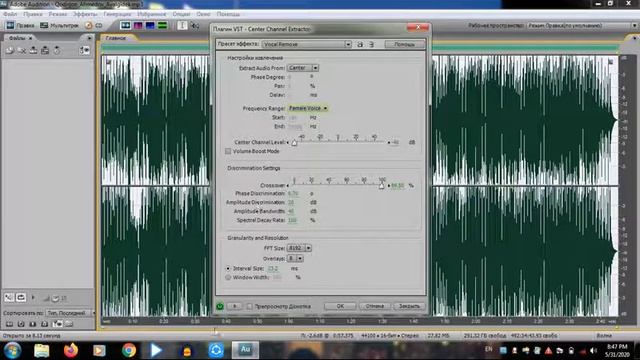Click fifth show-file-type icon at Files panel bottom

tap(58, 324)
